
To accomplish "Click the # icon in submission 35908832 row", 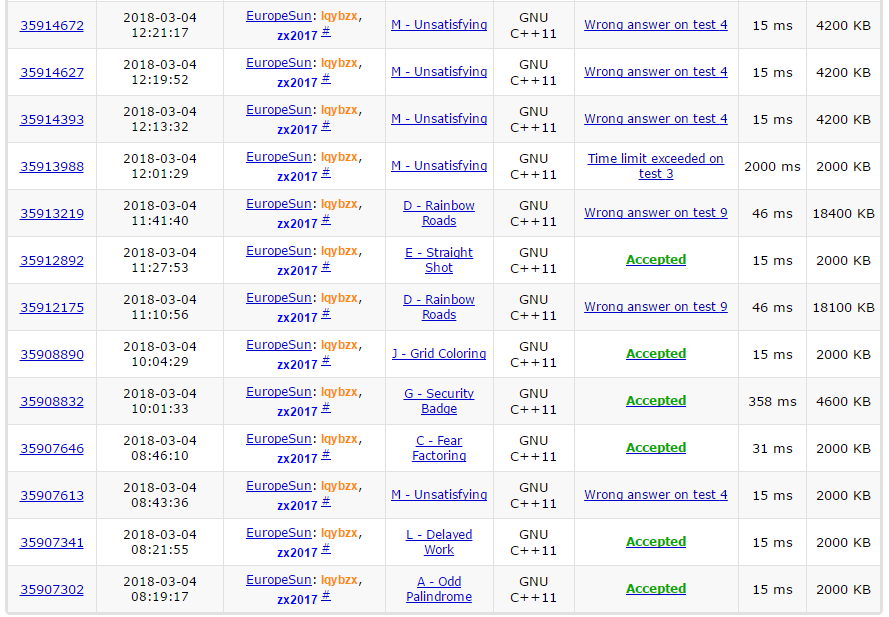I will pyautogui.click(x=326, y=409).
